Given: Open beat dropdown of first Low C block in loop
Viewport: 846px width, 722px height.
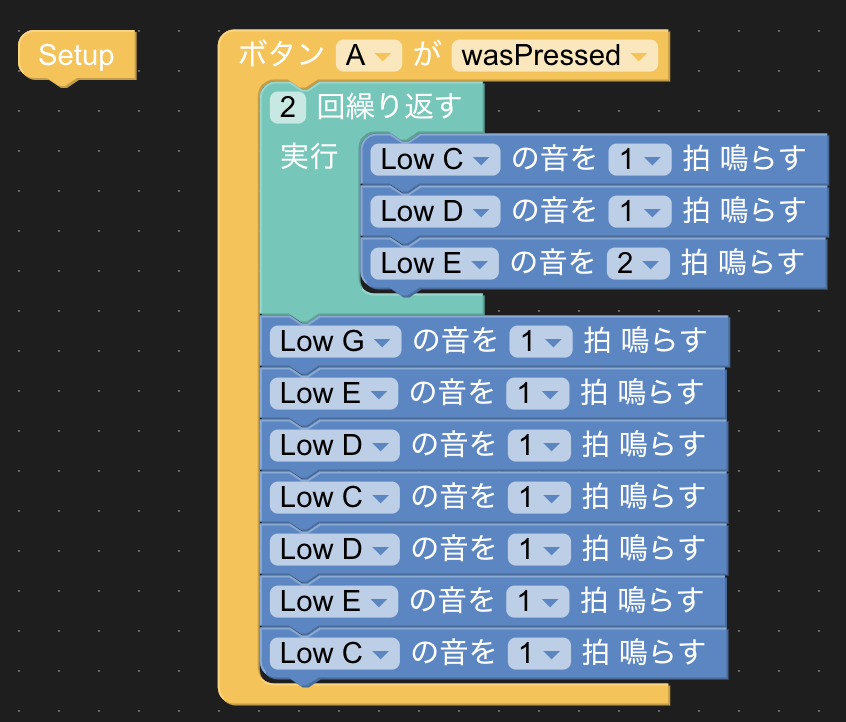Looking at the screenshot, I should [639, 160].
